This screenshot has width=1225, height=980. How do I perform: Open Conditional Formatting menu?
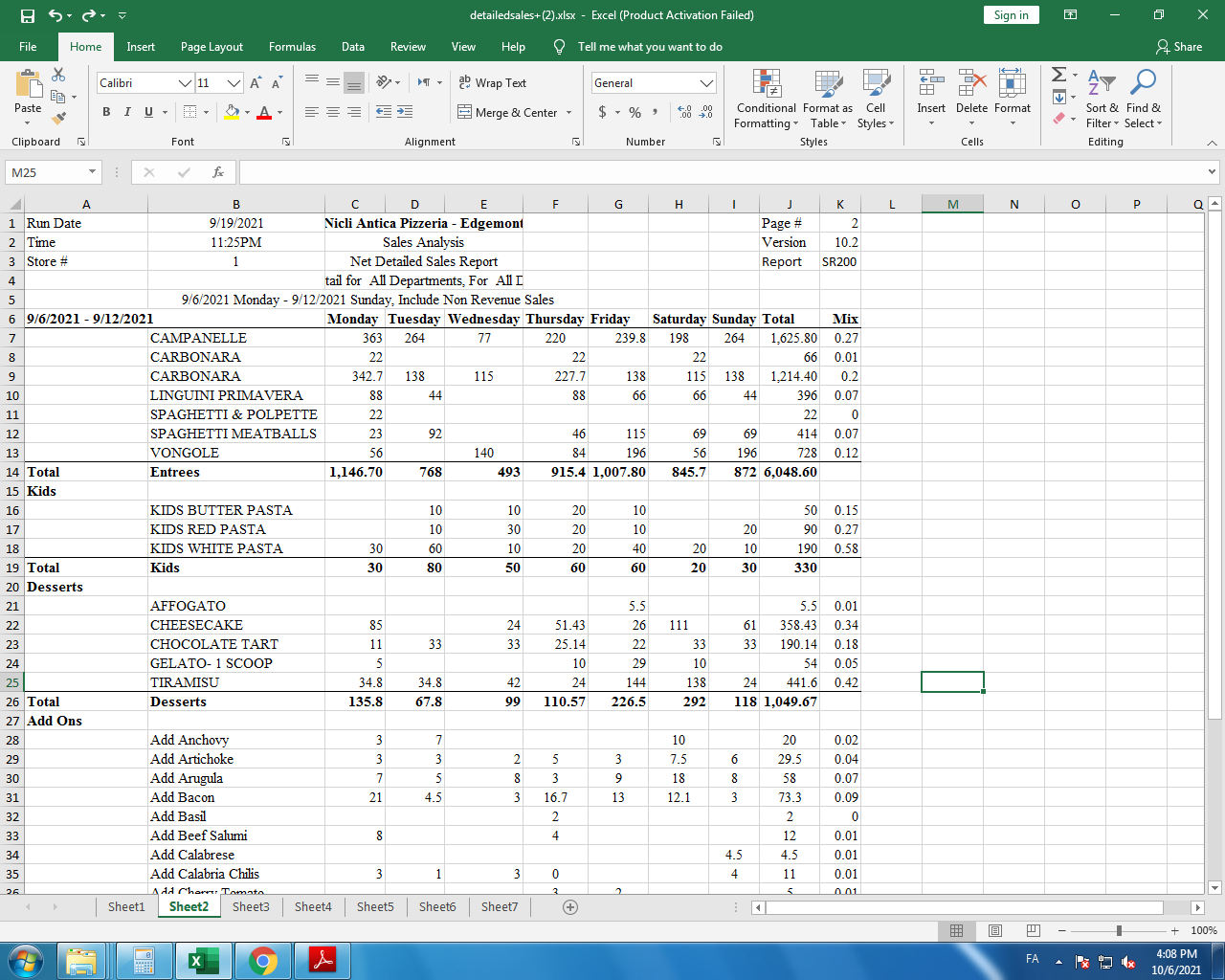(x=766, y=98)
